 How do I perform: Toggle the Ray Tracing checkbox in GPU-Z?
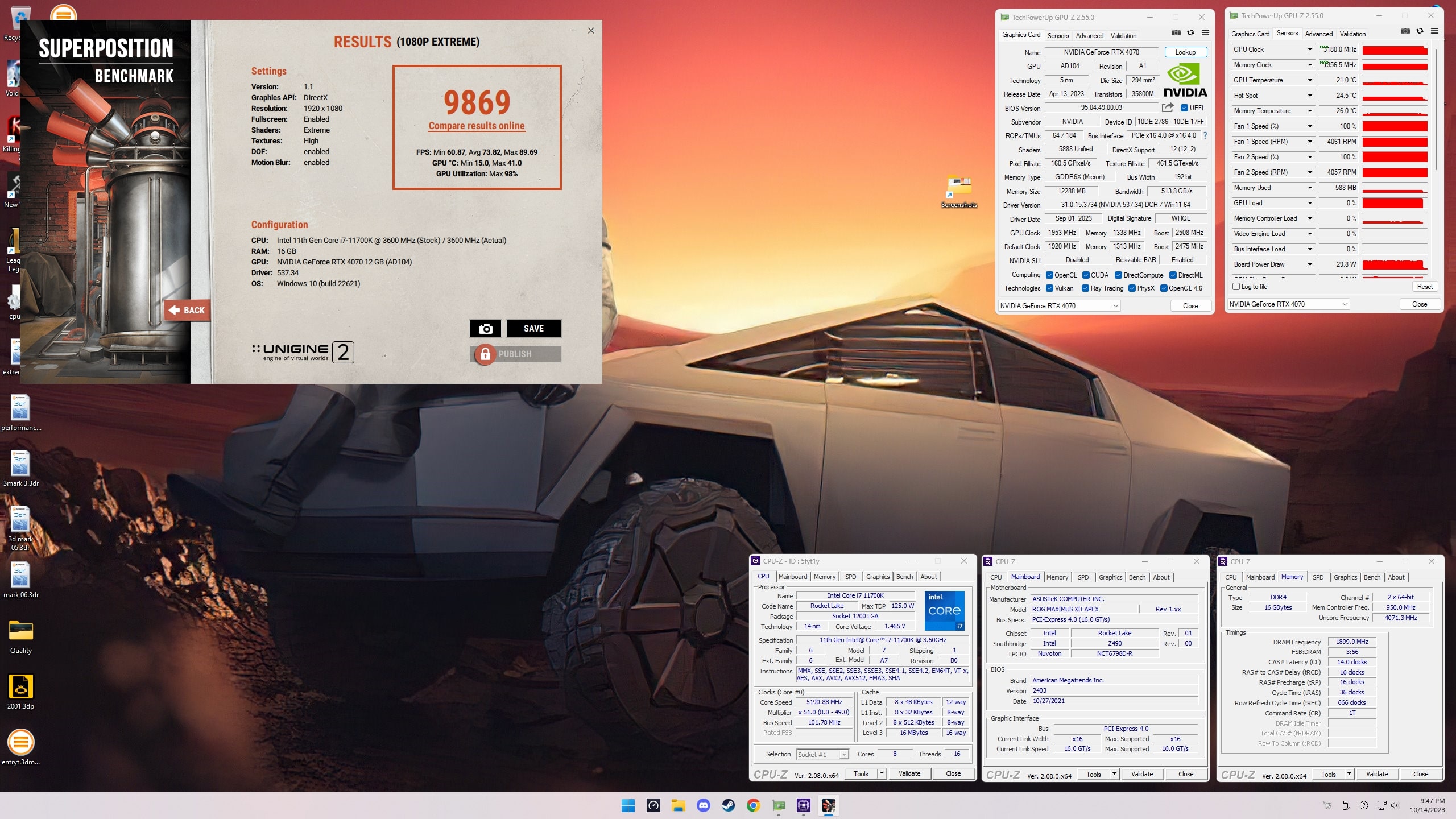tap(1085, 288)
